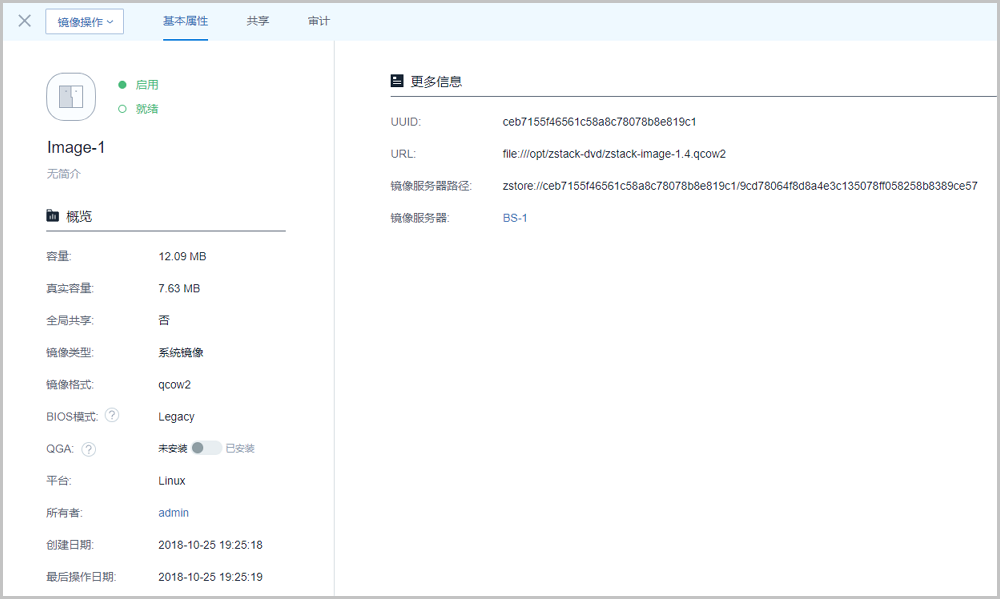Show help tooltip for QGA
1000x599 pixels.
click(89, 449)
